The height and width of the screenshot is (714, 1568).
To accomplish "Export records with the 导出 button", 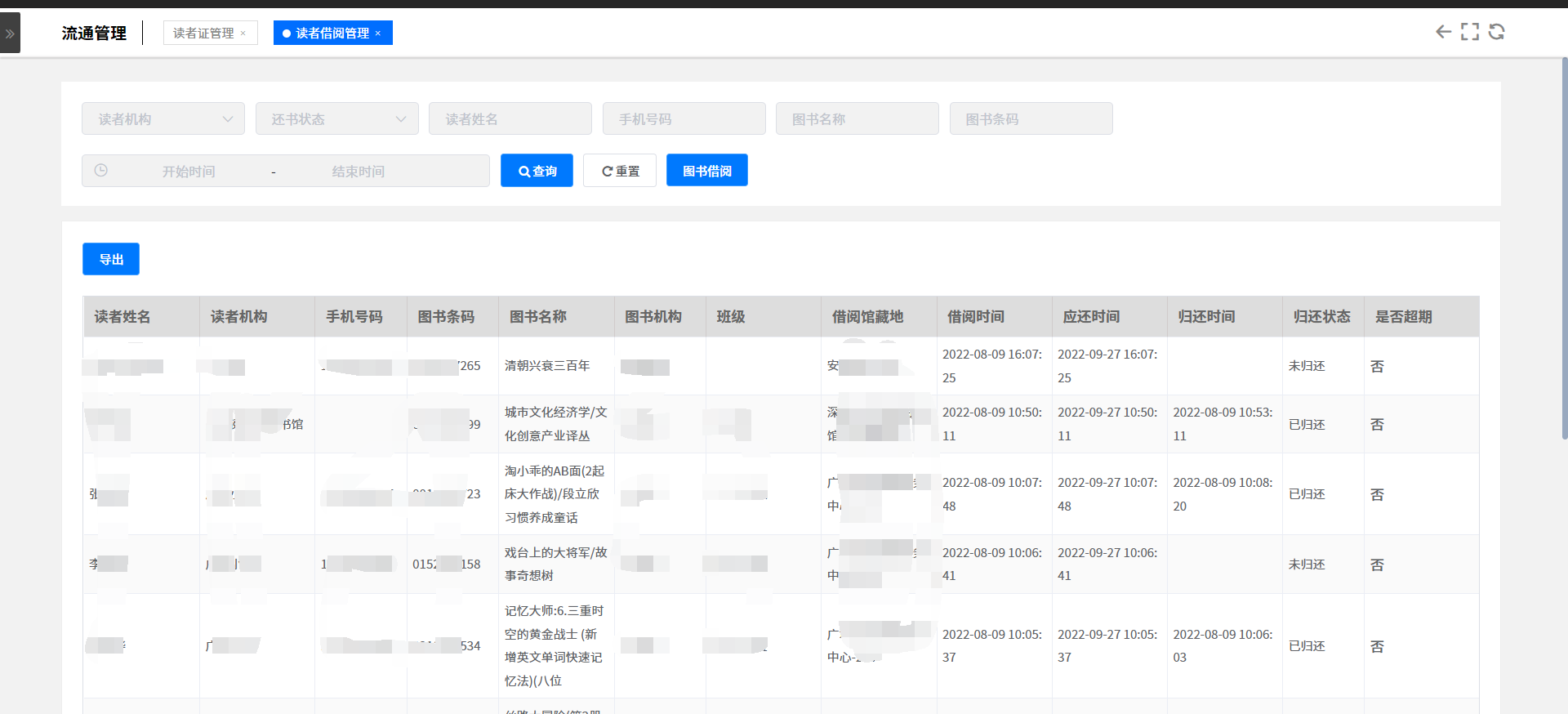I will 111,260.
